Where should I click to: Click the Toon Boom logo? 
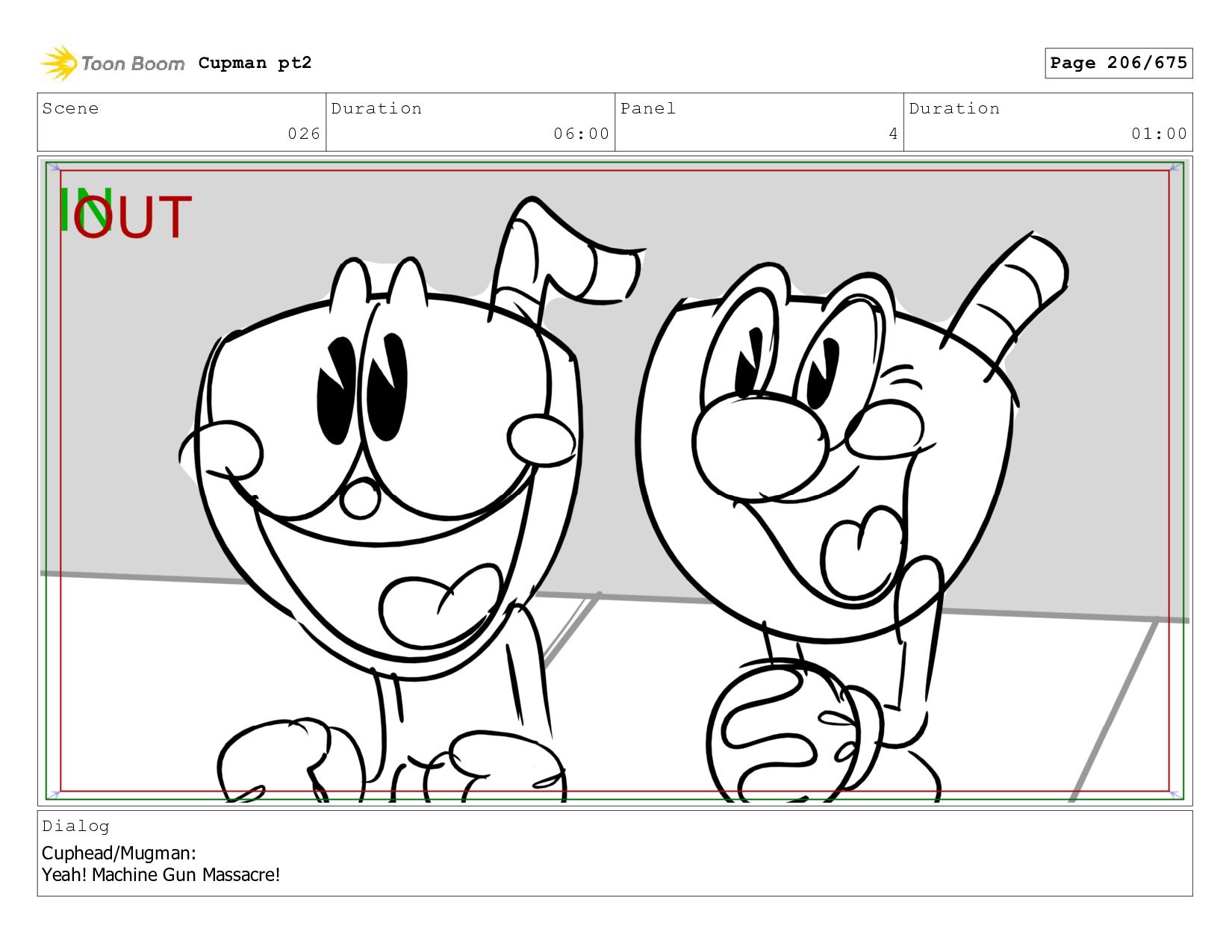pos(112,63)
